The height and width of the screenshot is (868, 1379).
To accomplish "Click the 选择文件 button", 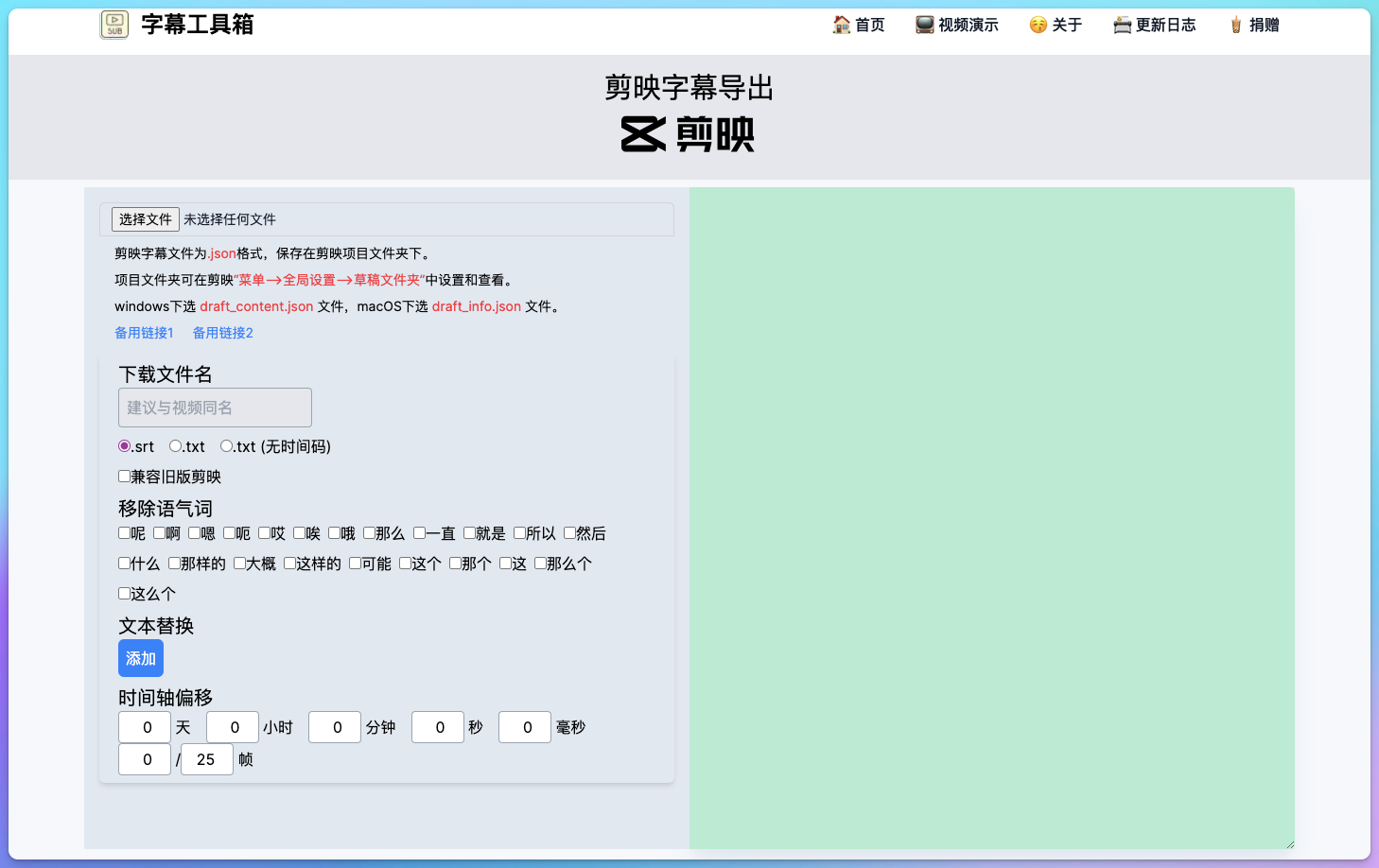I will pos(145,218).
